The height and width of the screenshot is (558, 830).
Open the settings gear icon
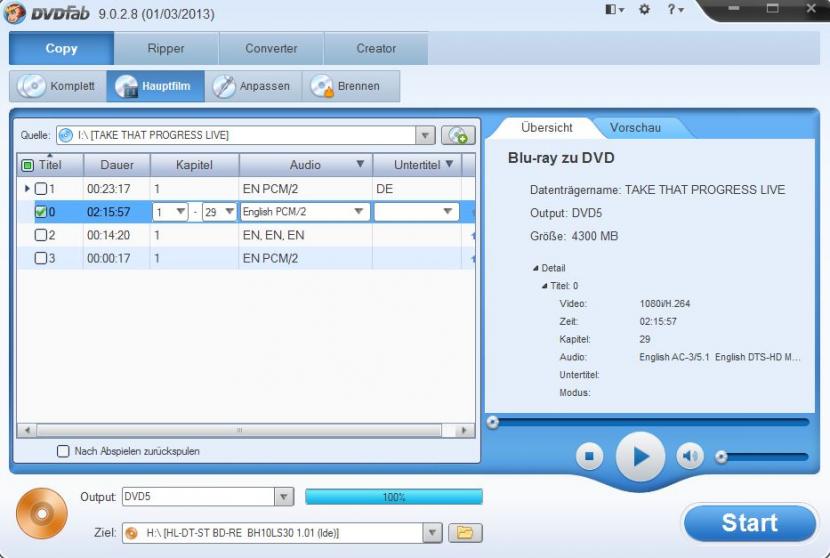(644, 10)
